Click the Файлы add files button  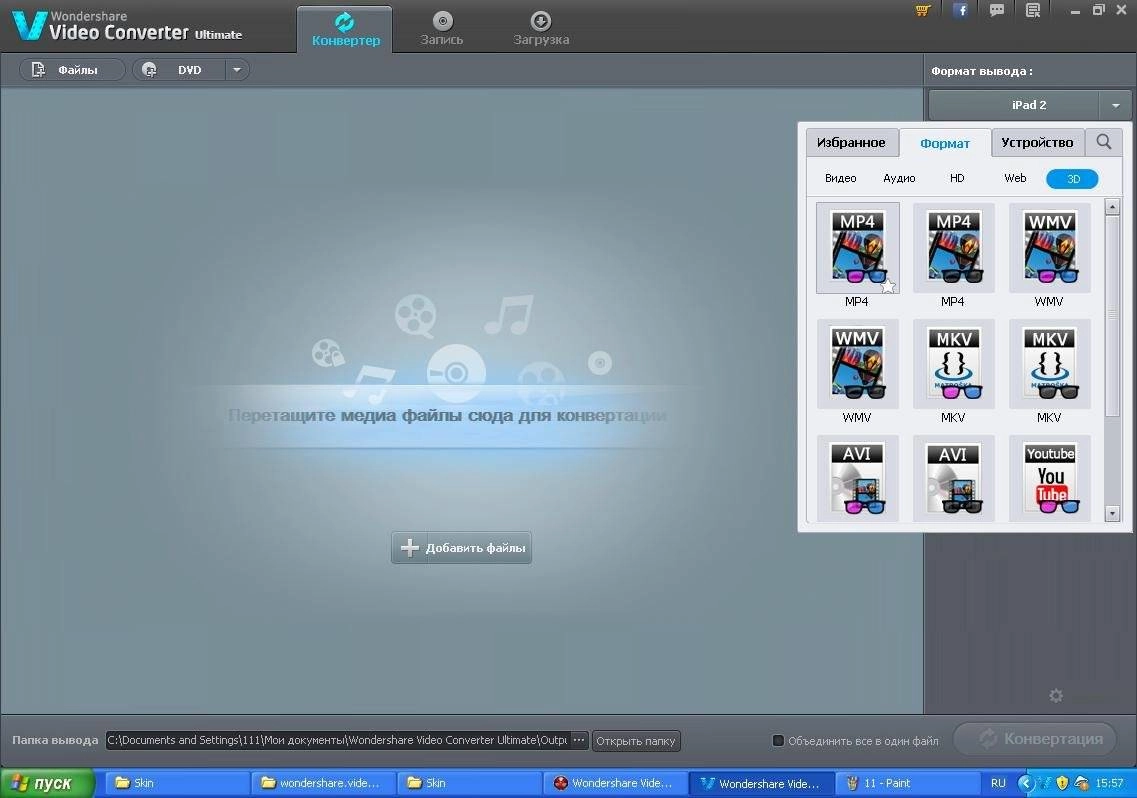tap(71, 70)
